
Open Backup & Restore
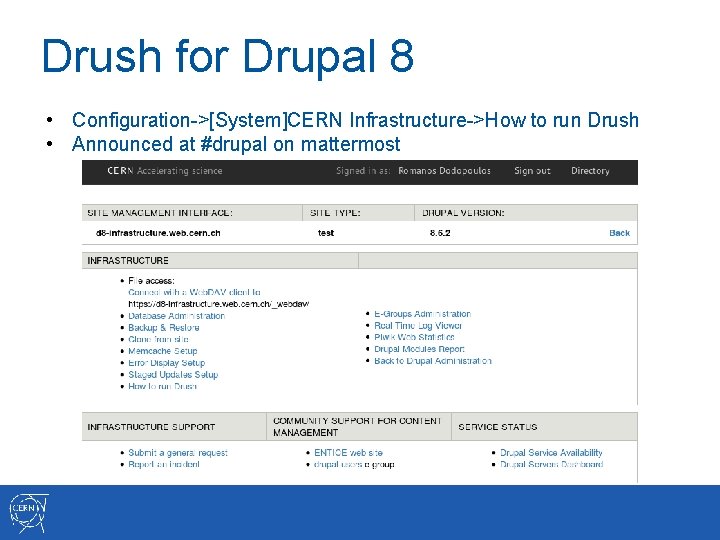163,327
